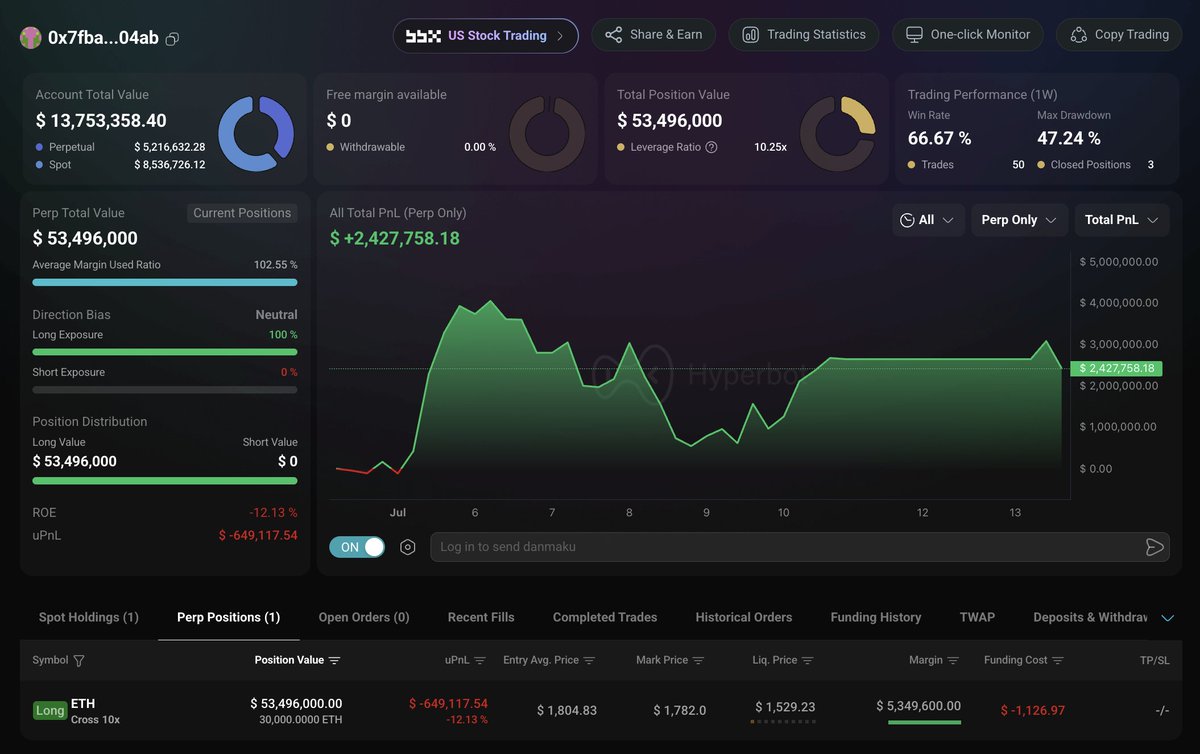Sort by Liq. Price icon
1200x754 pixels.
click(x=807, y=661)
